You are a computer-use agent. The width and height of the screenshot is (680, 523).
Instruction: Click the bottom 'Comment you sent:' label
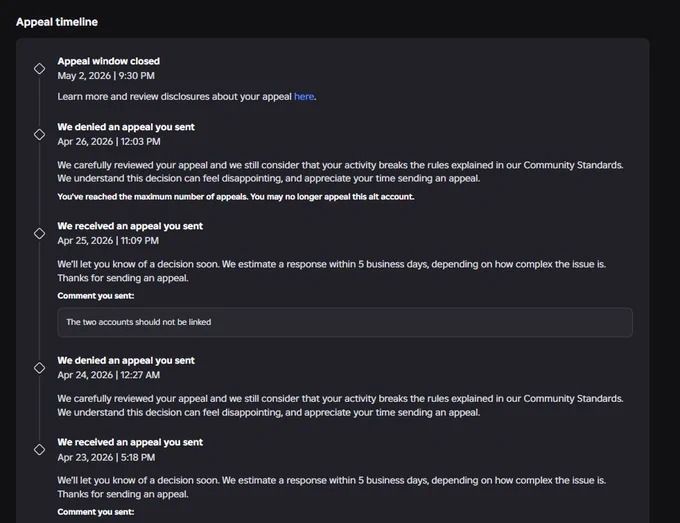point(96,512)
